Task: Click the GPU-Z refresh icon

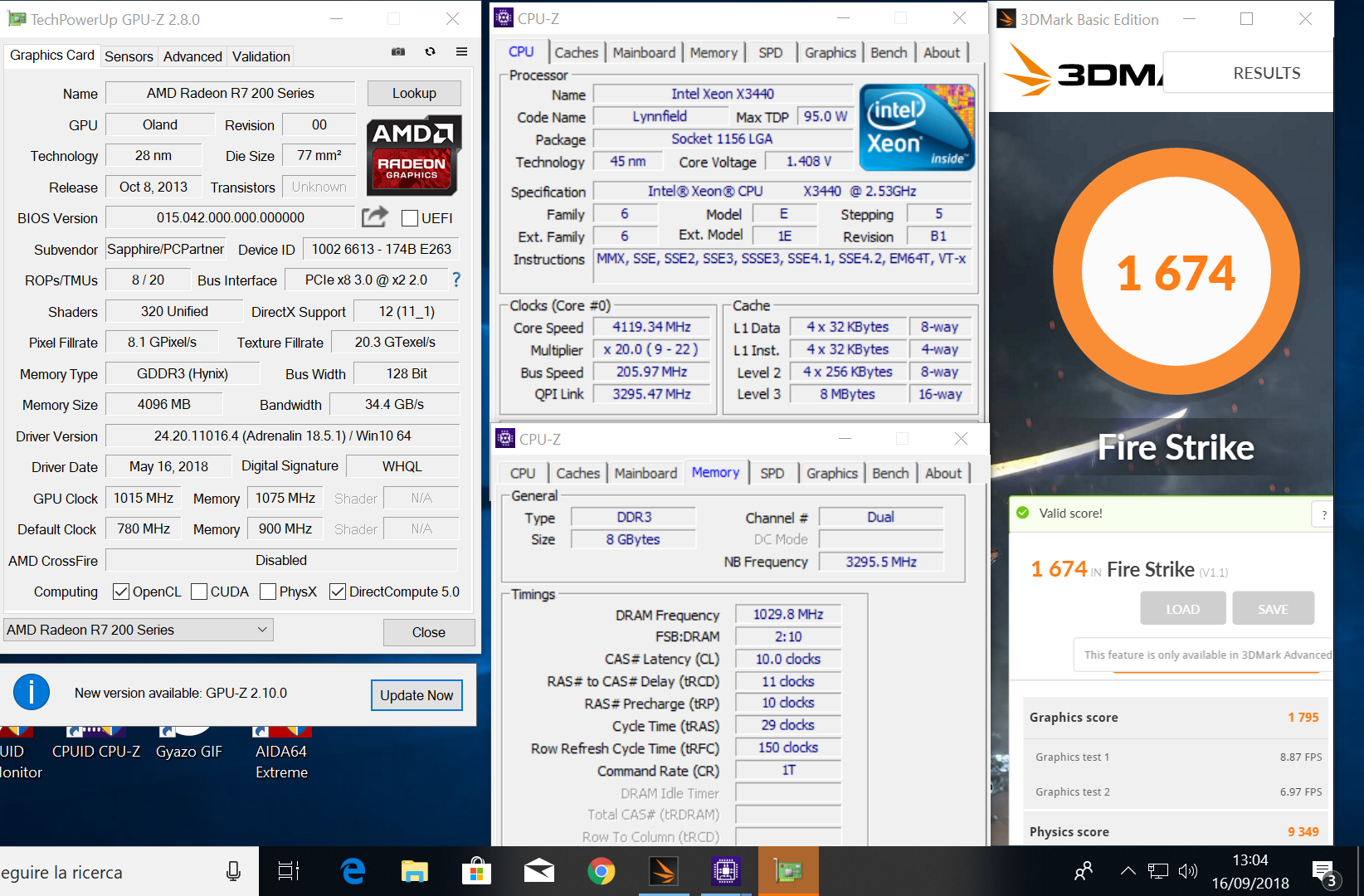Action: (x=430, y=51)
